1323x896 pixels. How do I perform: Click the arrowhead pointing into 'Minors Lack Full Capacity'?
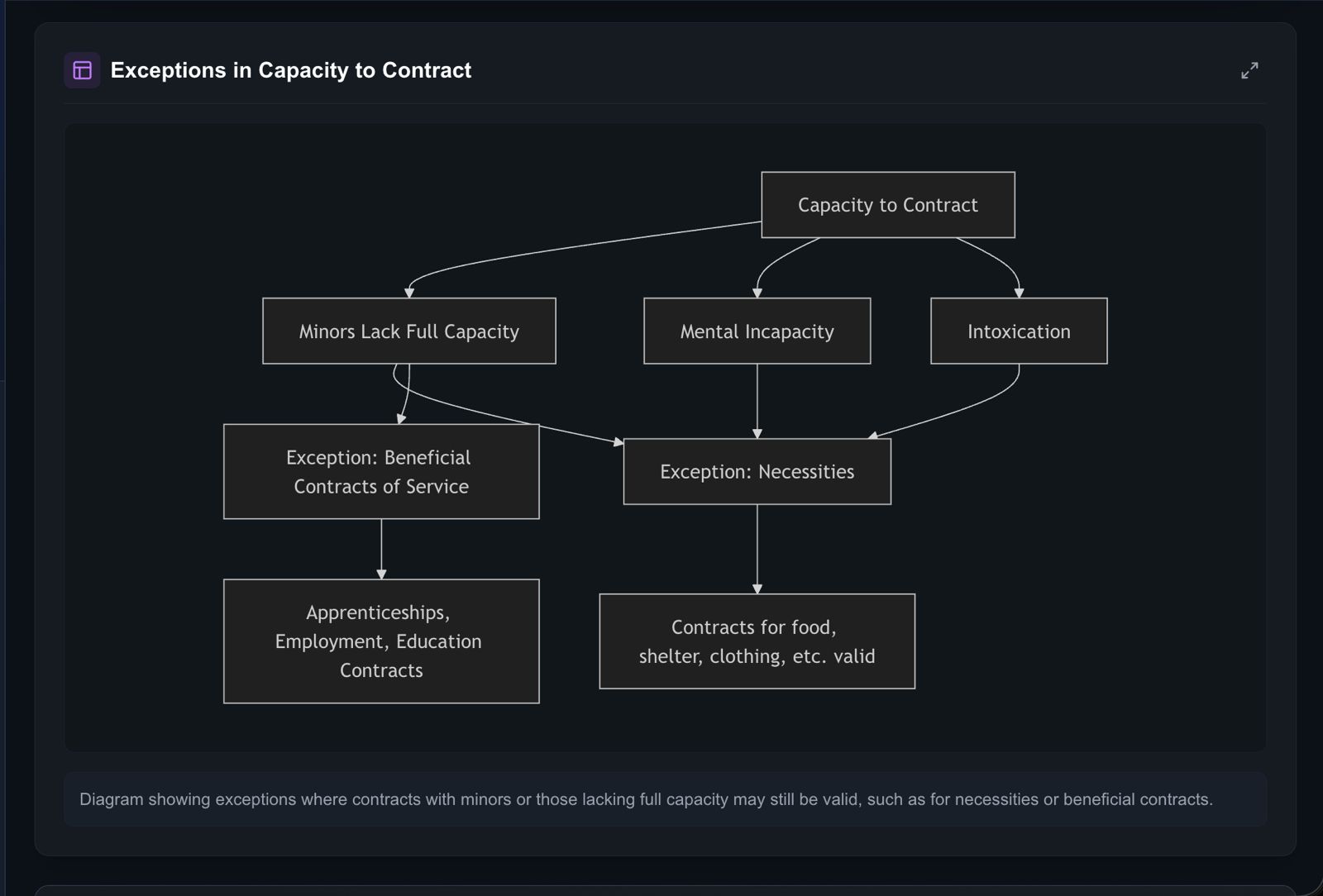408,293
